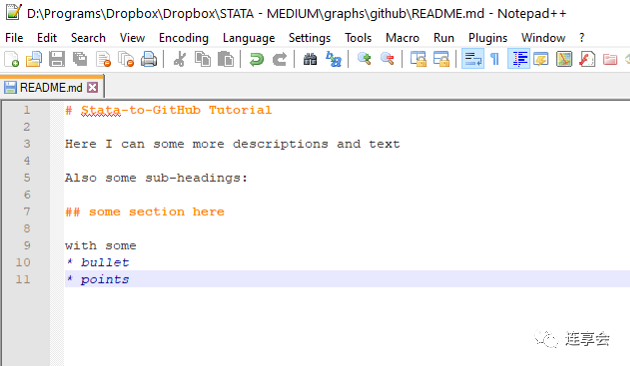The image size is (630, 366).
Task: Toggle the Show indent guide button
Action: [519, 59]
